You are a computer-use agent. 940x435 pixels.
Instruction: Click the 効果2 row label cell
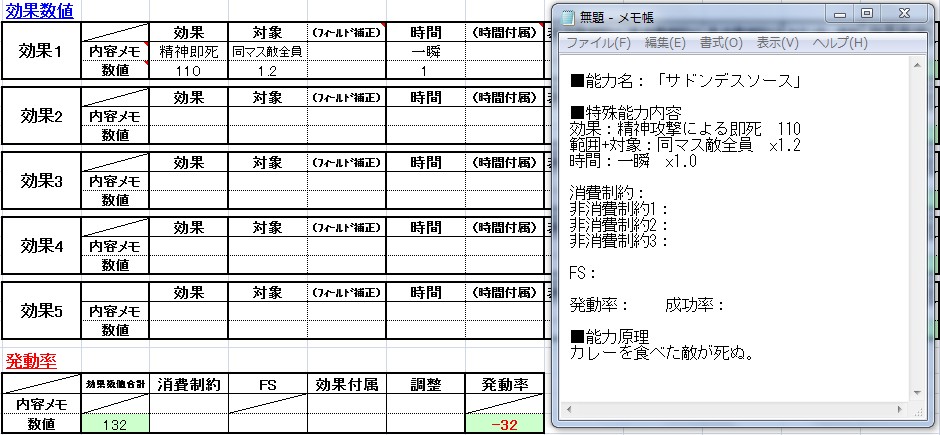point(42,115)
